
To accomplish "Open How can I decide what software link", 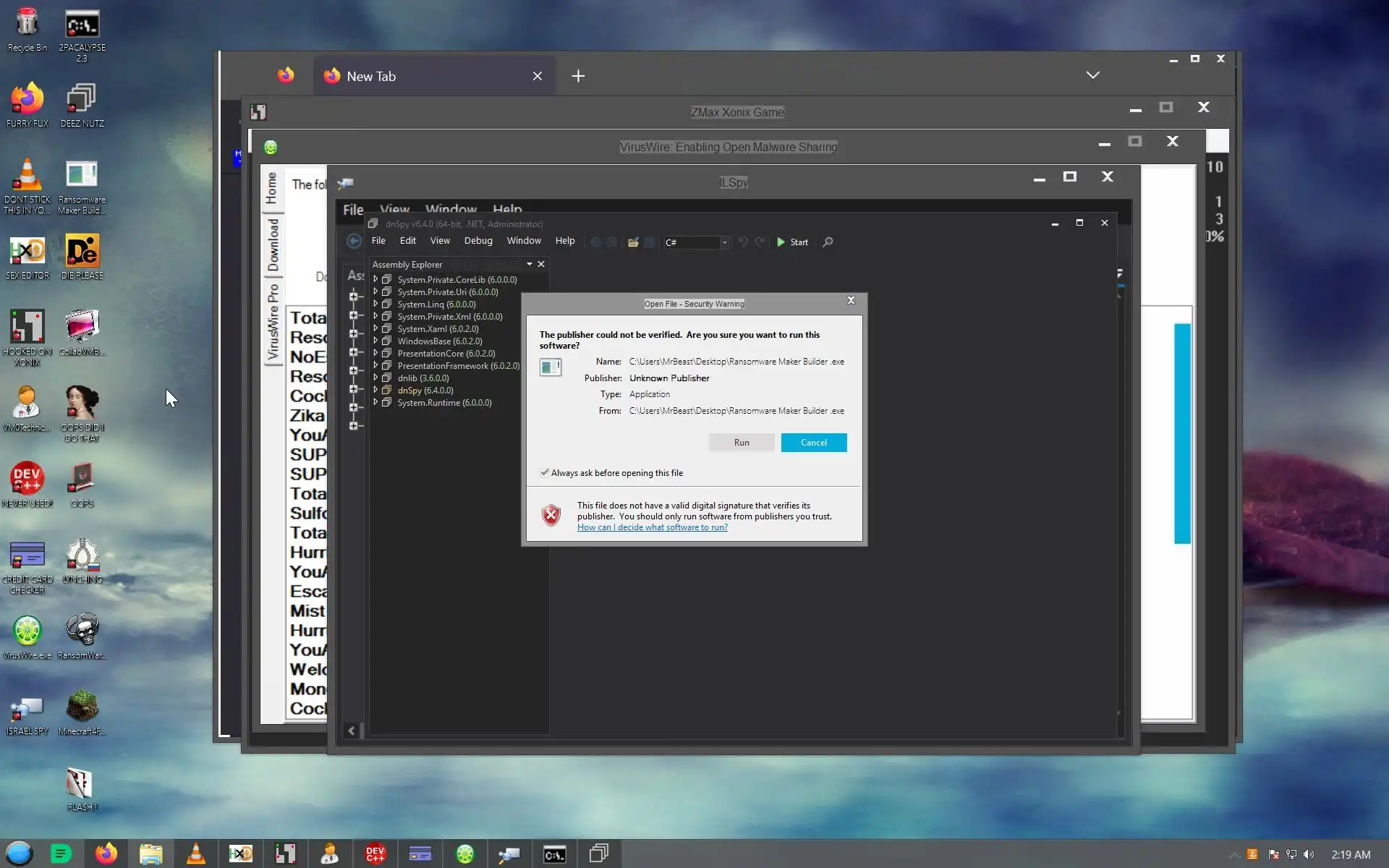I will [652, 527].
